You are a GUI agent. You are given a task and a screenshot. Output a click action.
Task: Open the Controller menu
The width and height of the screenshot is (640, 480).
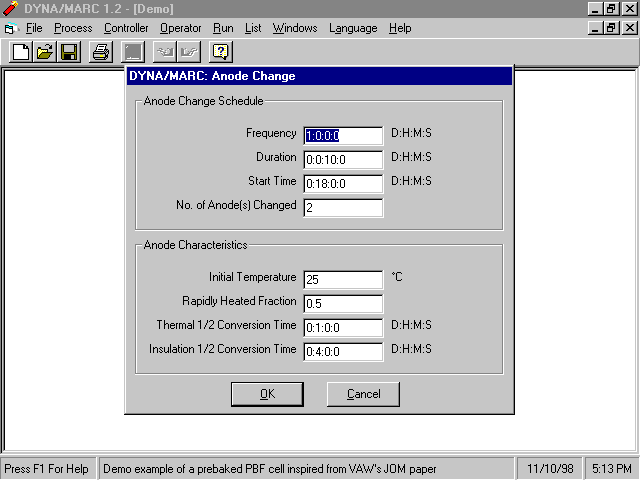[x=126, y=28]
